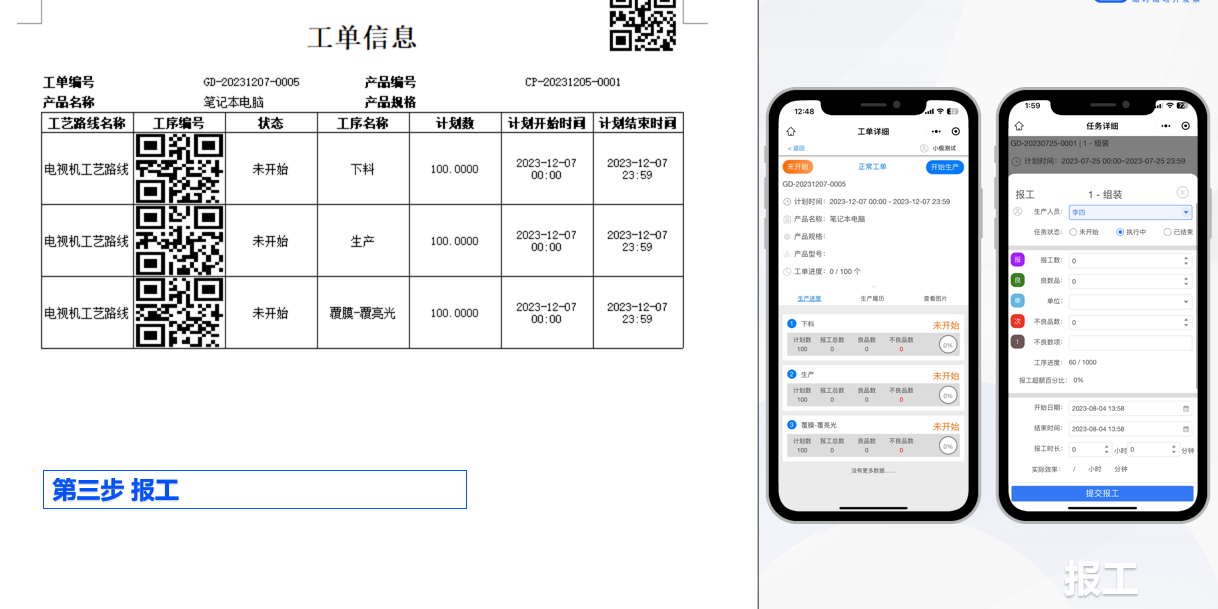This screenshot has width=1218, height=609.
Task: Click product code CP-20231205-0001
Action: (x=573, y=82)
